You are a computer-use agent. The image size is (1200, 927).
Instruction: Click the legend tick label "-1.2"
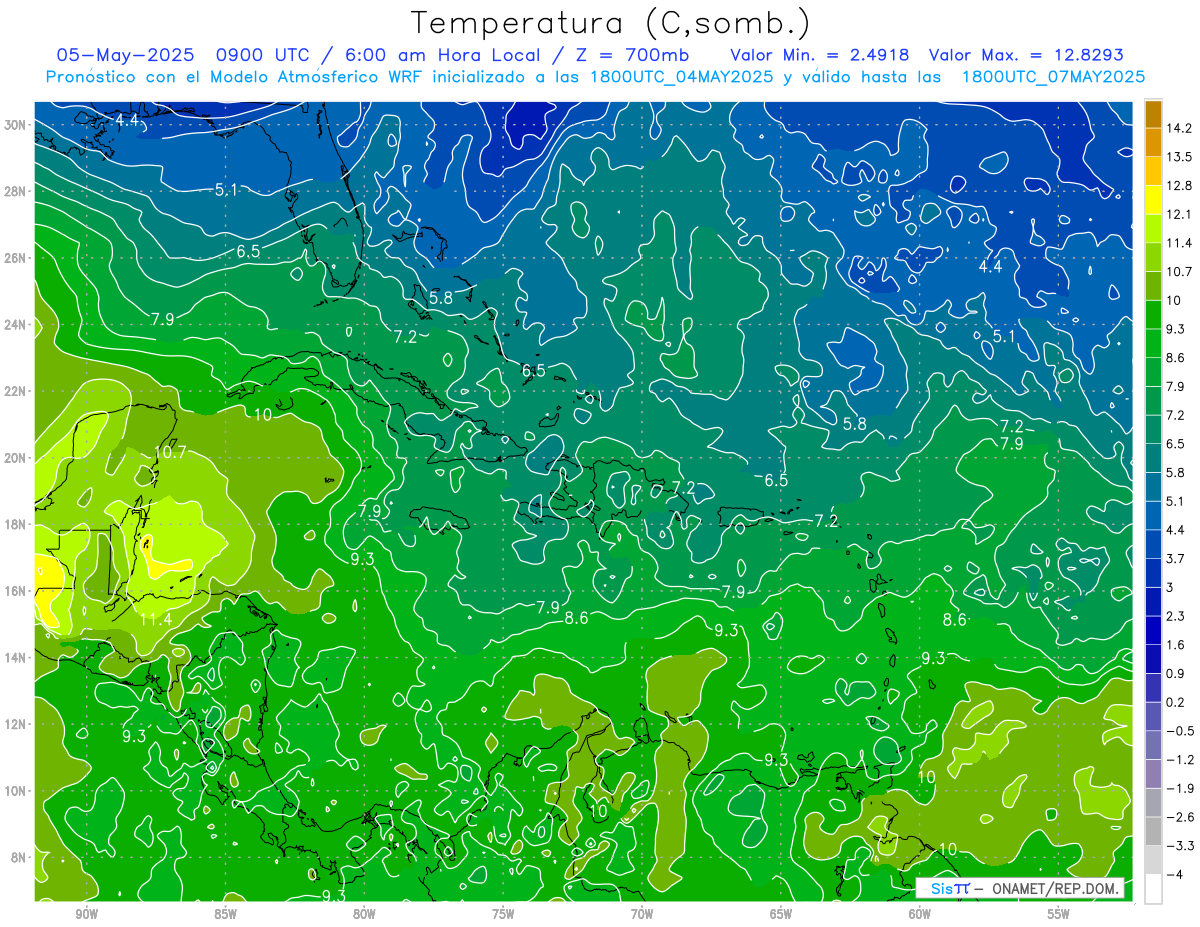click(1180, 759)
